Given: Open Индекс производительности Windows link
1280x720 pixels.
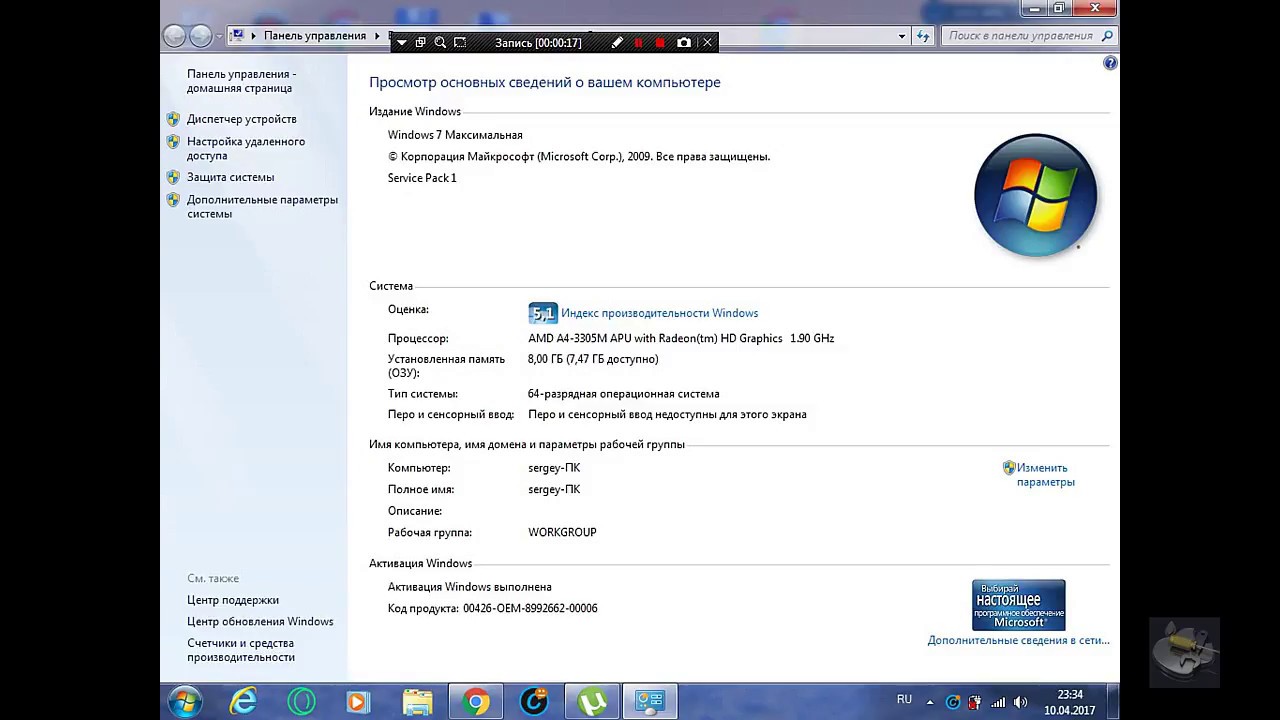Looking at the screenshot, I should pos(659,313).
